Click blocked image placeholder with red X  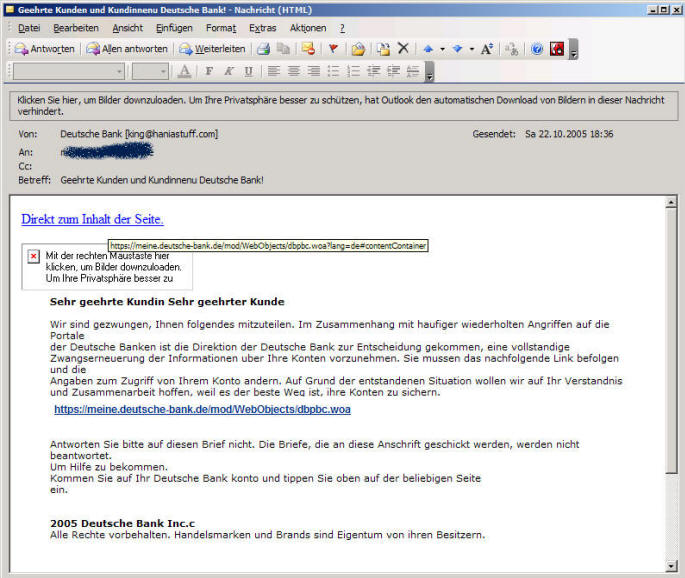tap(107, 267)
